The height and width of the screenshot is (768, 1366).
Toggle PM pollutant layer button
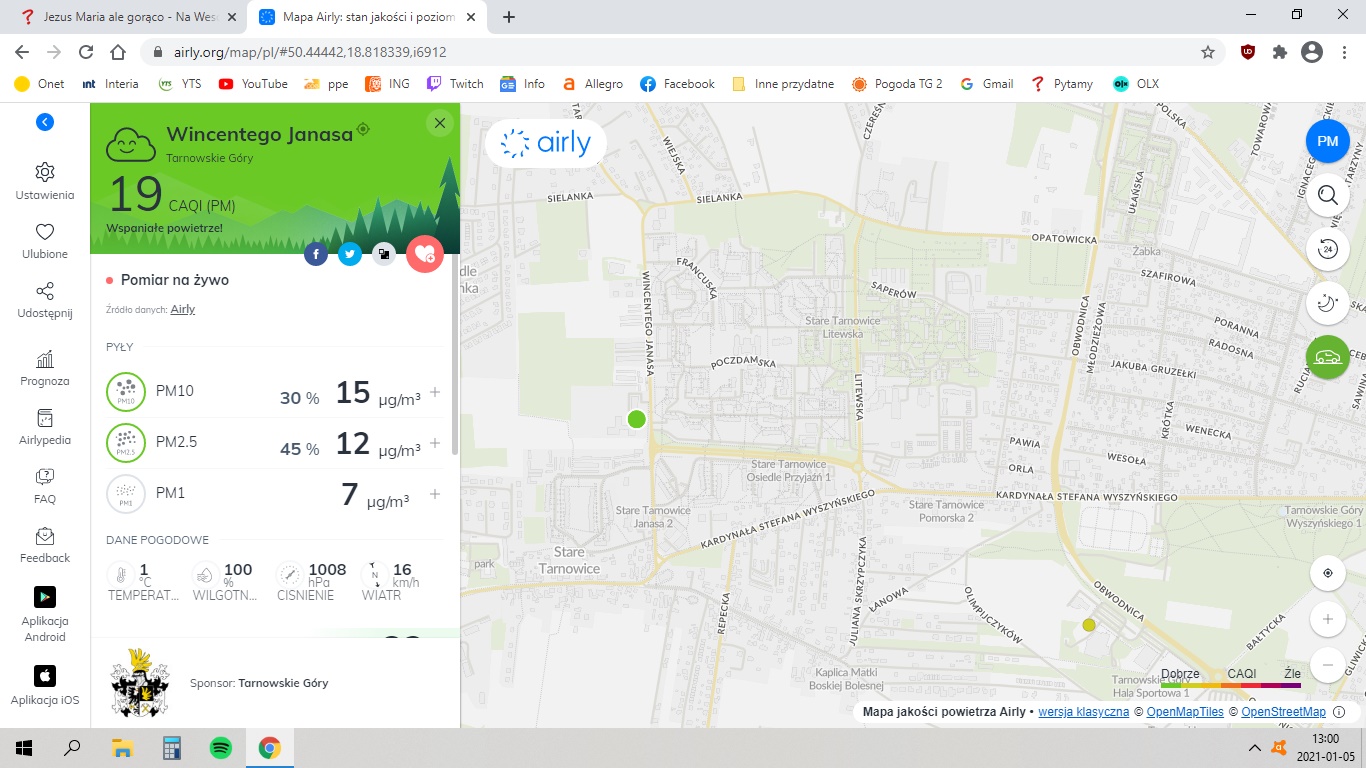coord(1327,141)
